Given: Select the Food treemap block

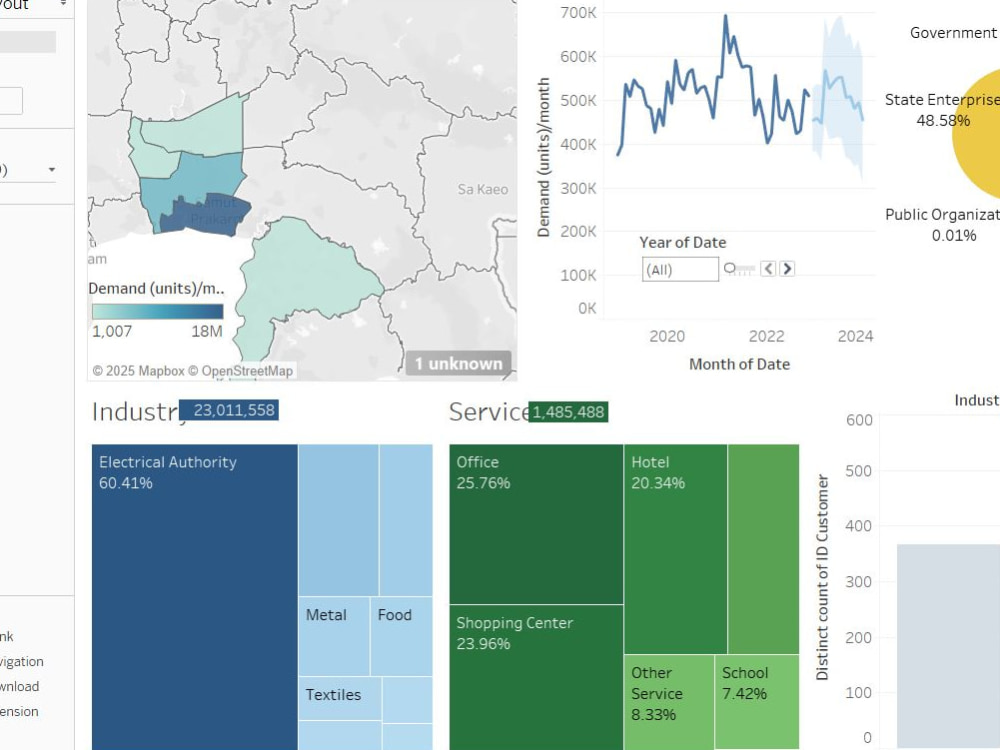Looking at the screenshot, I should [401, 636].
